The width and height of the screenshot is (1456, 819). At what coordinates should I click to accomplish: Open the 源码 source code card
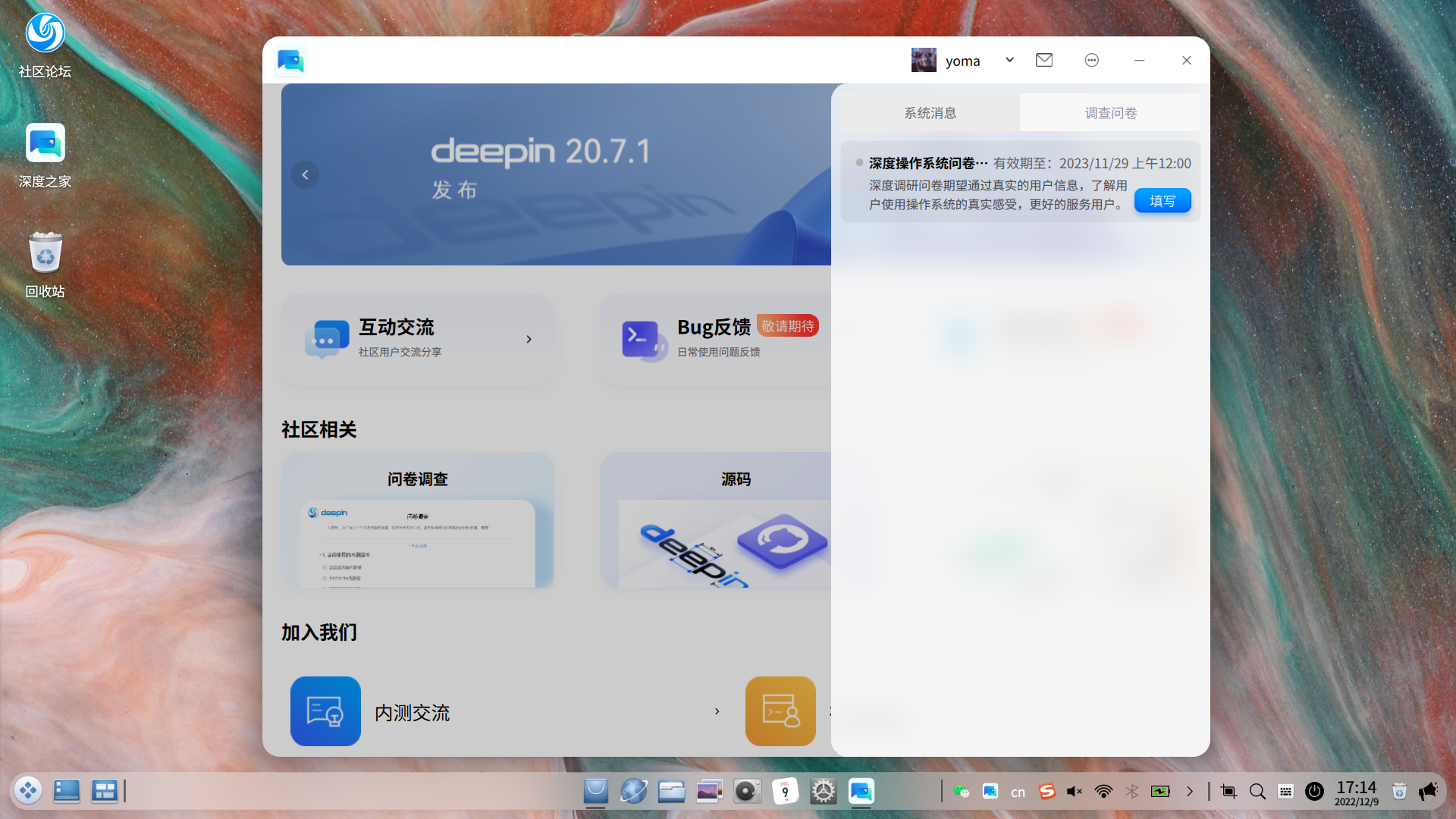(716, 520)
